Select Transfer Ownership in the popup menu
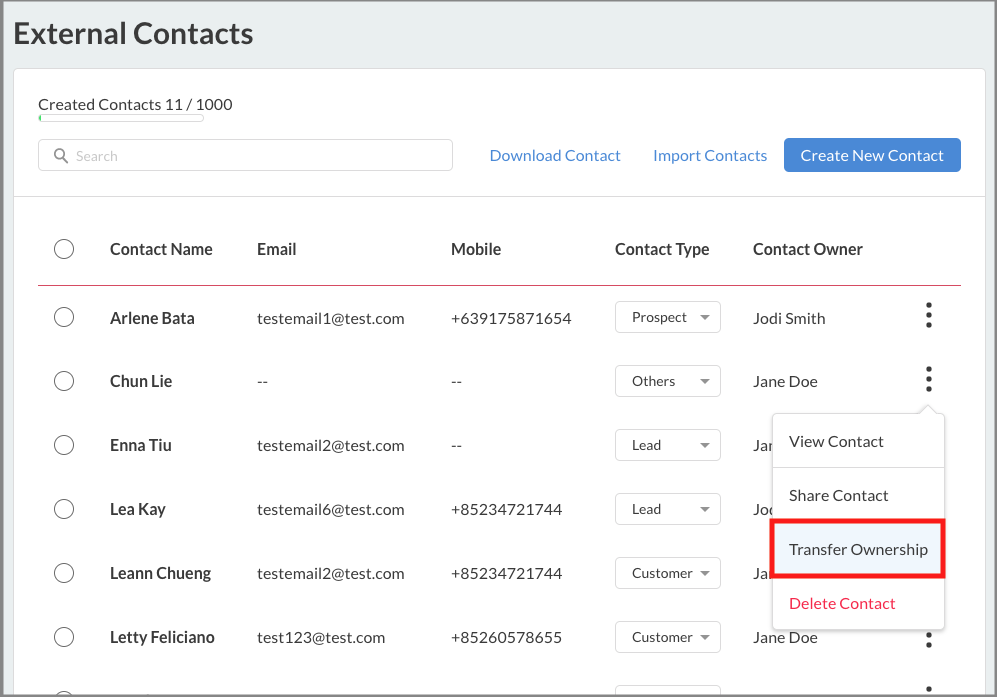Image resolution: width=997 pixels, height=697 pixels. [858, 549]
